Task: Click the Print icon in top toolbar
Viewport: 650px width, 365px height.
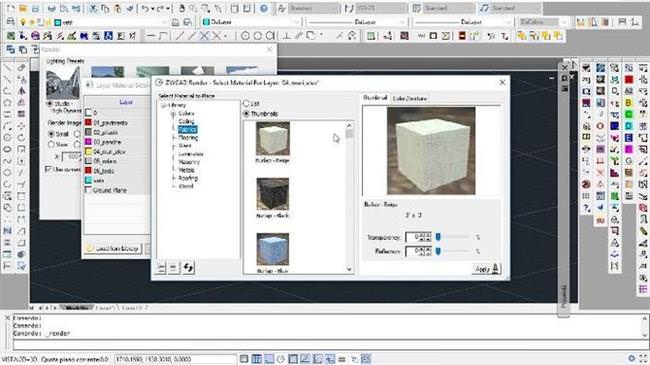Action: pos(51,8)
